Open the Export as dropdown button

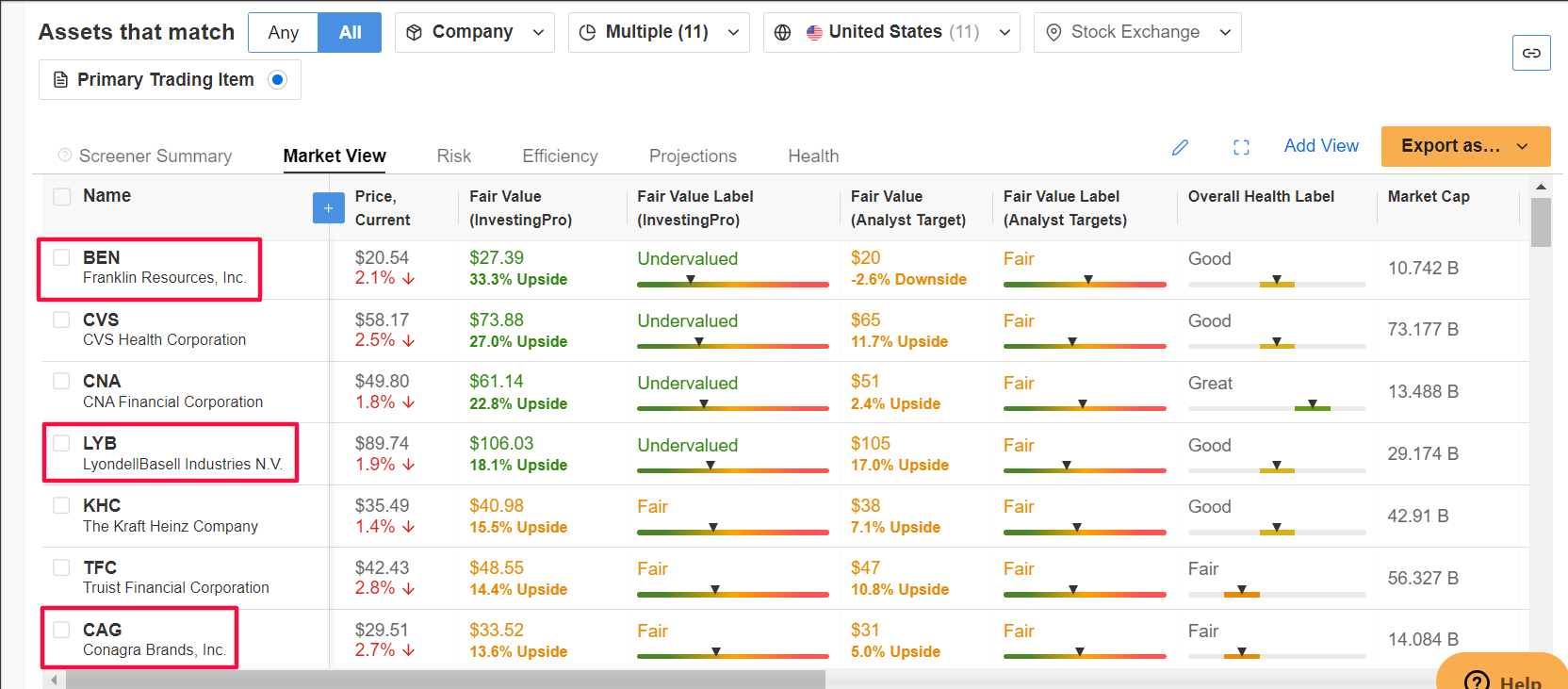pos(1465,146)
